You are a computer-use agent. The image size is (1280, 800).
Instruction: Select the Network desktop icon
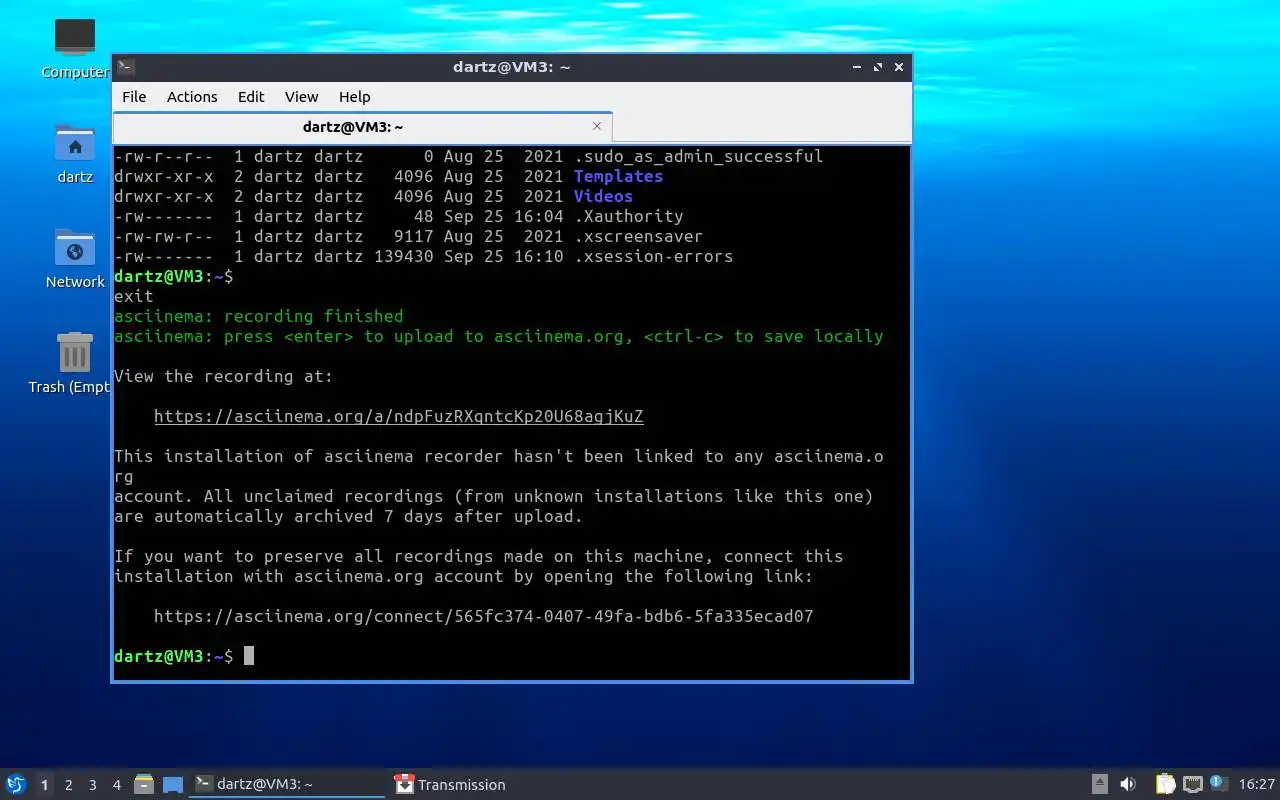coord(75,259)
